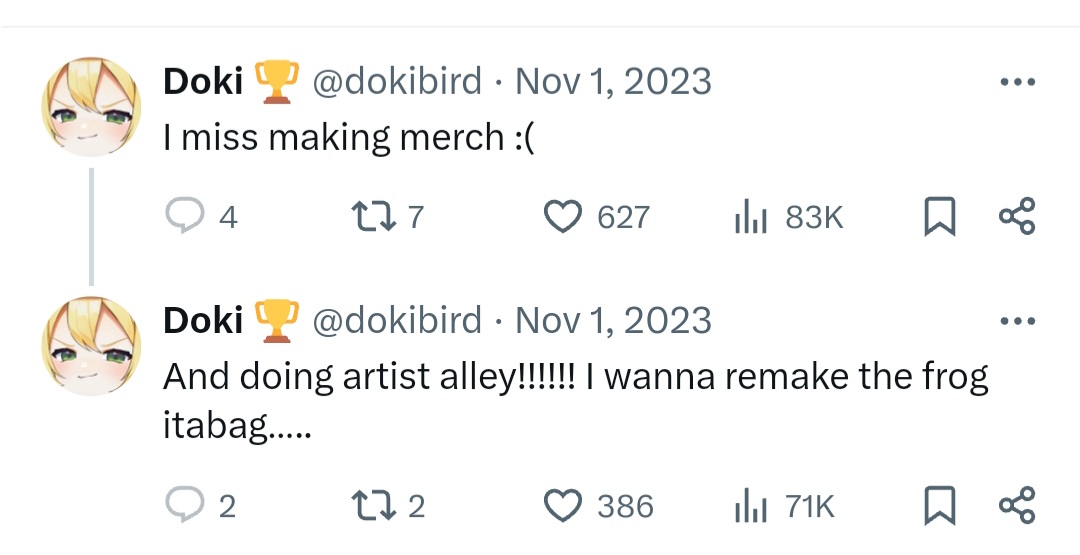1080x555 pixels.
Task: Share the "I miss making merch" tweet
Action: [x=1018, y=216]
